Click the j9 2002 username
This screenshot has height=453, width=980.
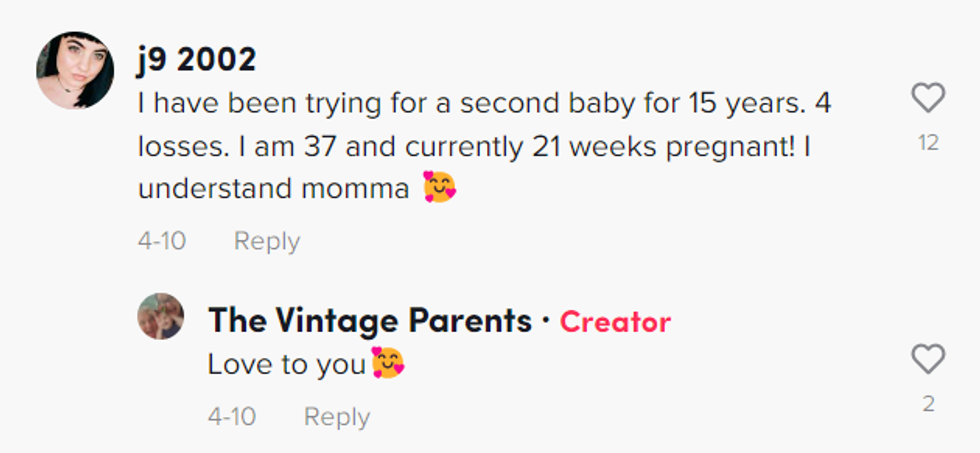197,60
